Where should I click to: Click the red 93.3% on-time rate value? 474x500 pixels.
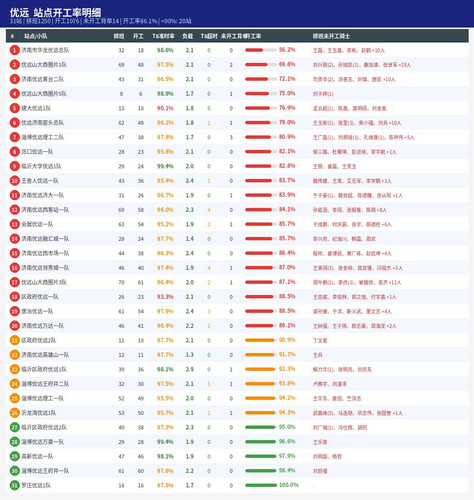[x=165, y=297]
